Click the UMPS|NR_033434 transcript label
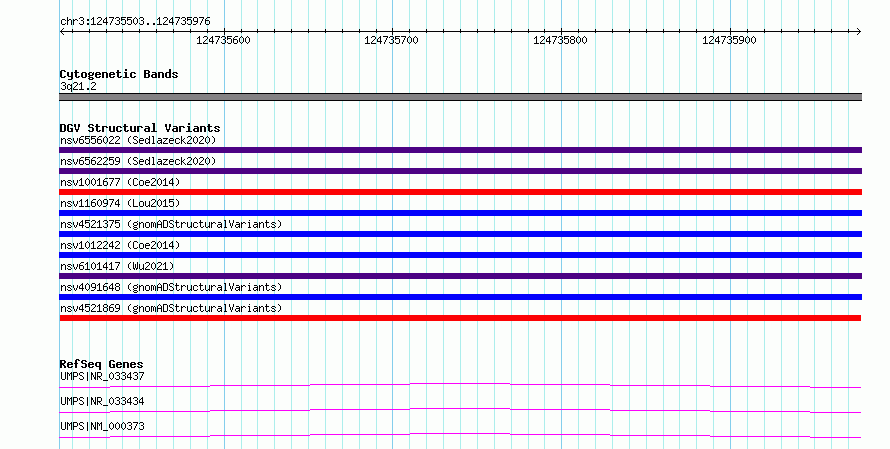 tap(102, 401)
